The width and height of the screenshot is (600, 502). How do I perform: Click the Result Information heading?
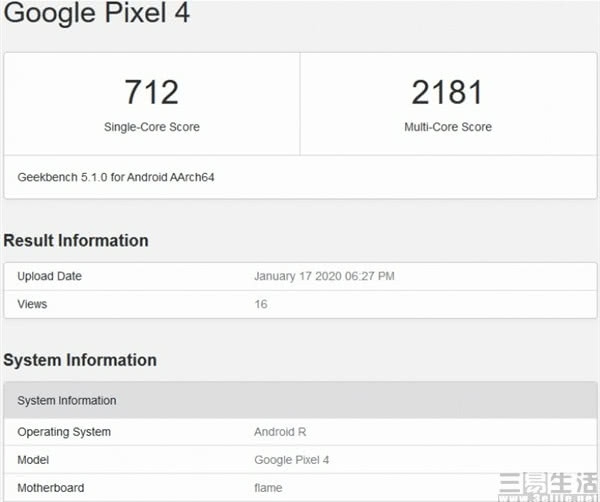click(x=76, y=240)
